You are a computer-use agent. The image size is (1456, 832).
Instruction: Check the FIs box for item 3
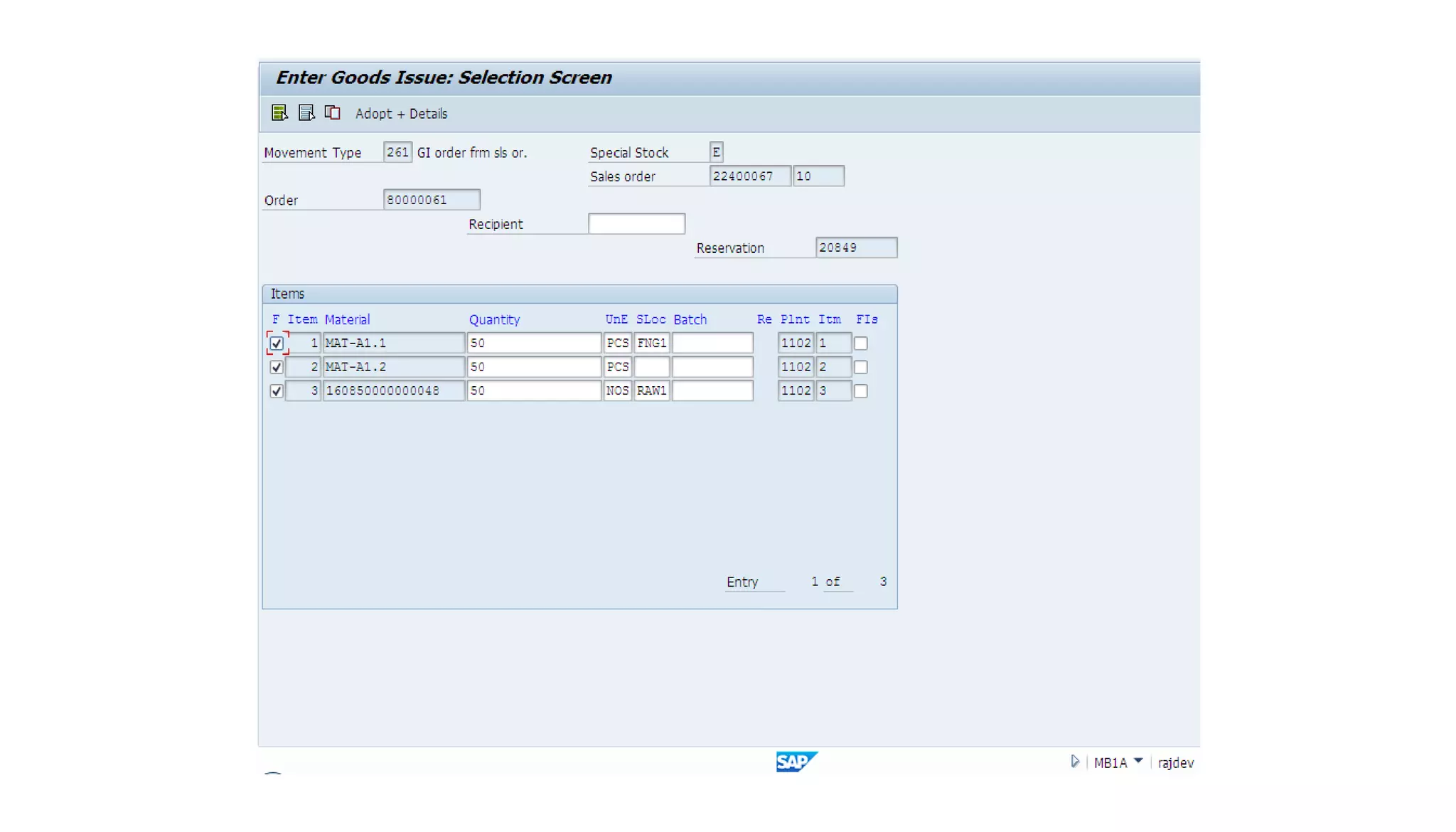tap(860, 391)
